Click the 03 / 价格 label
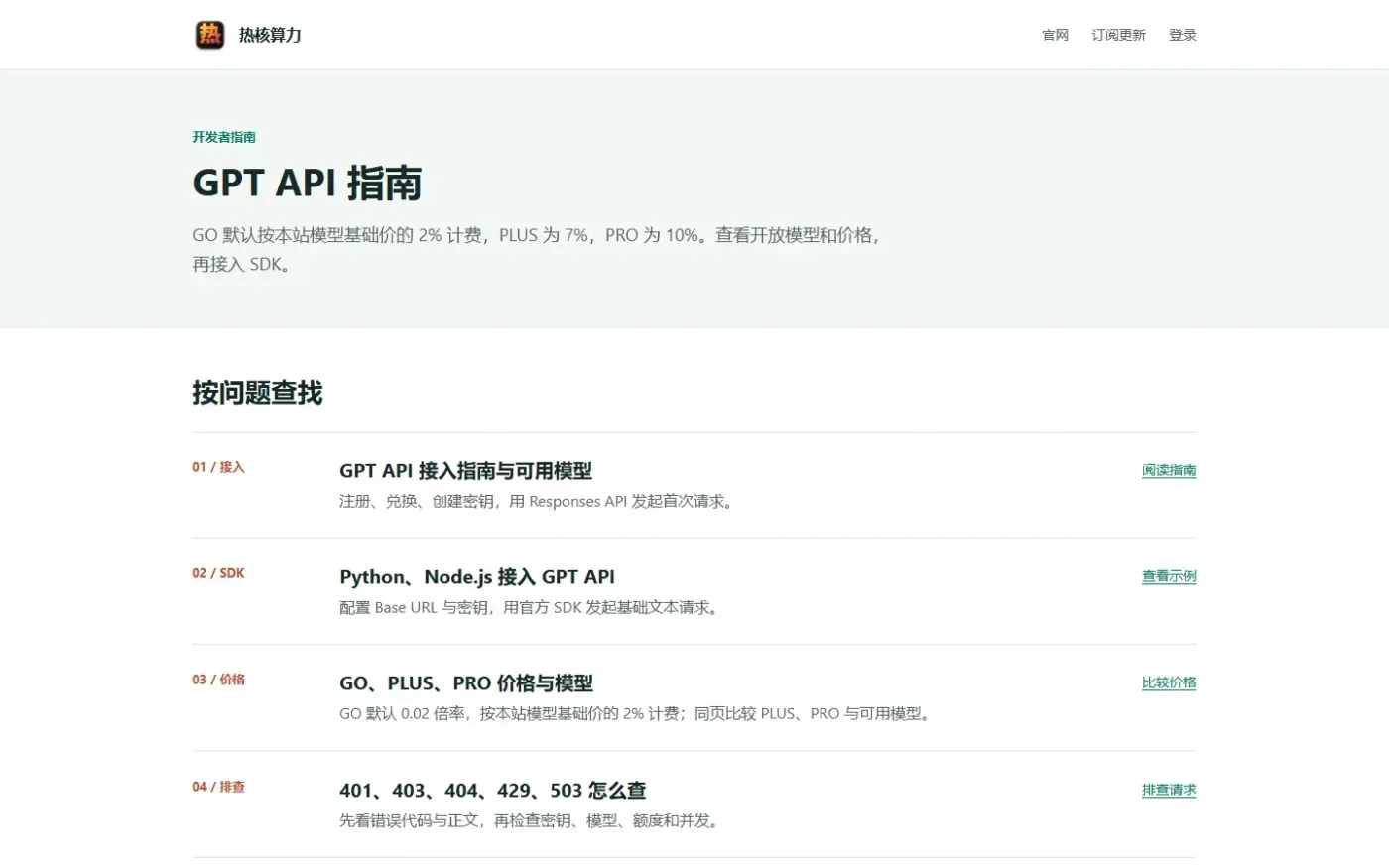 pyautogui.click(x=218, y=680)
